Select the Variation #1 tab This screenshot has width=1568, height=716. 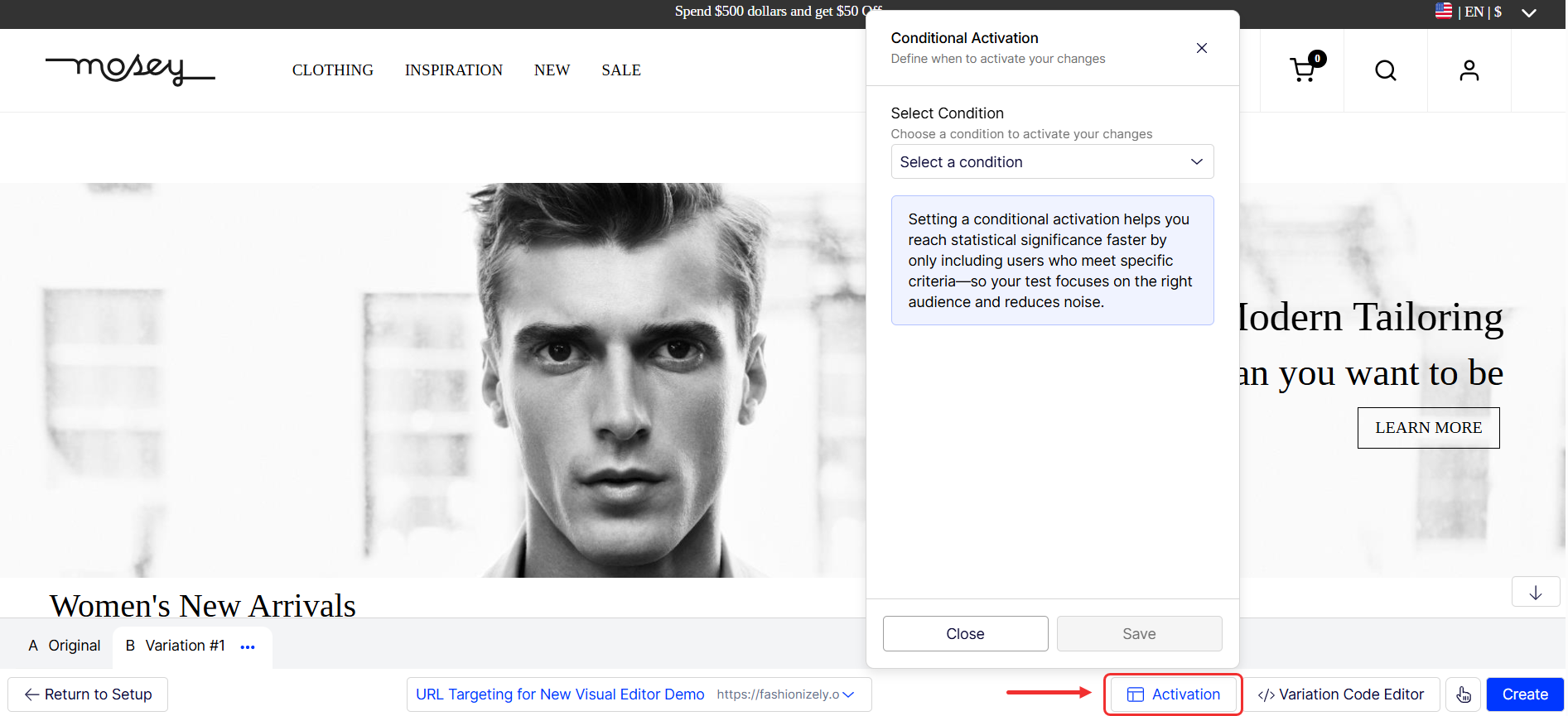point(176,646)
